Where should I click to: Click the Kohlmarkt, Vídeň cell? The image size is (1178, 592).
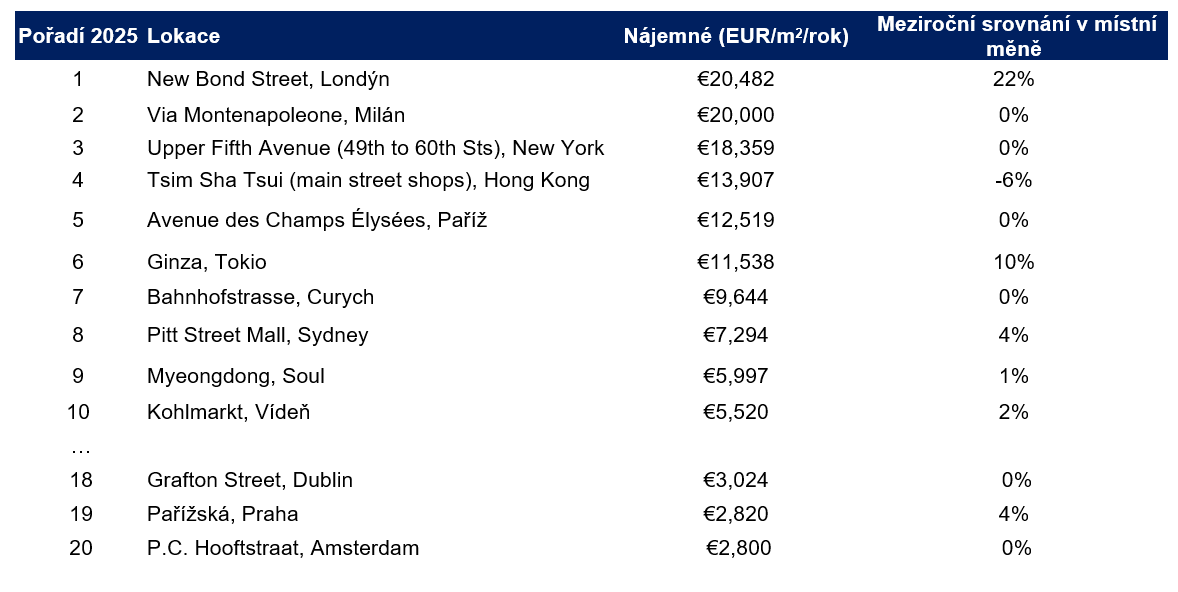click(228, 412)
